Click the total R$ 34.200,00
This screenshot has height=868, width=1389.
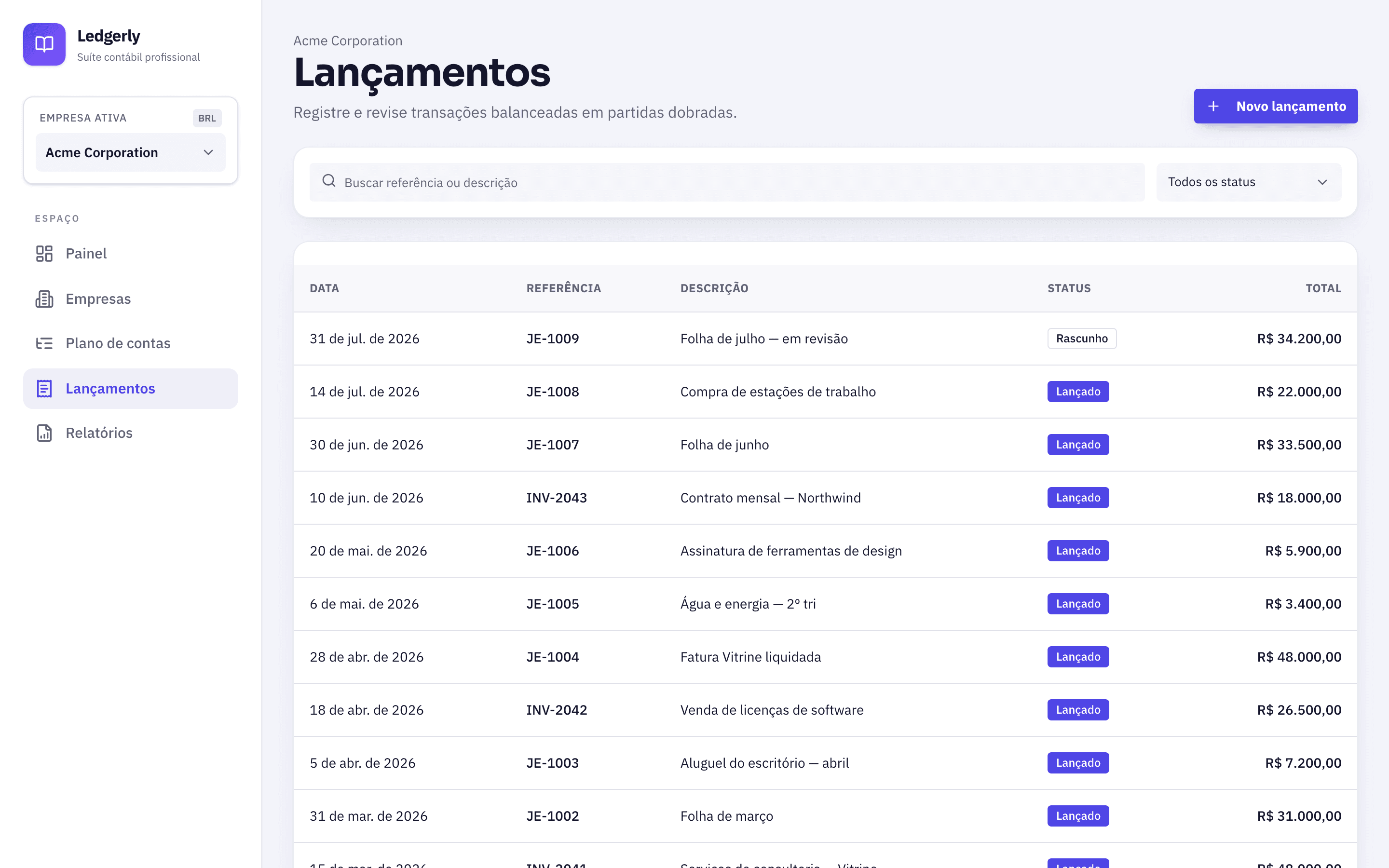tap(1299, 339)
